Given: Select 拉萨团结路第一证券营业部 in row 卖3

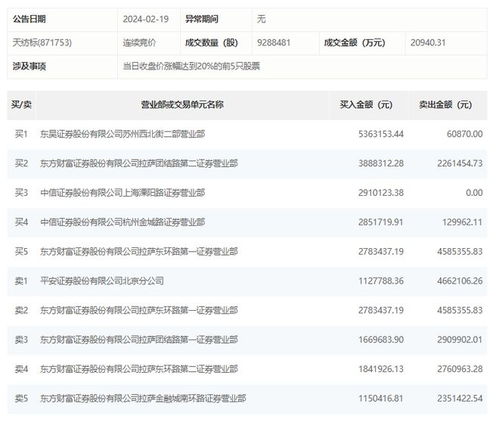Looking at the screenshot, I should [x=139, y=340].
